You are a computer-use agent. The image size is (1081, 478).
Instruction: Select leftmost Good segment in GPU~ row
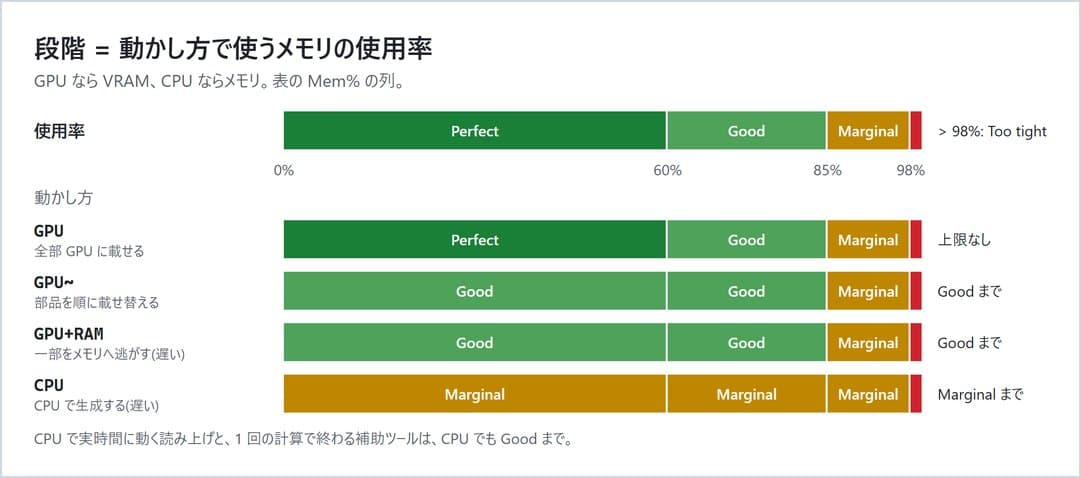474,291
